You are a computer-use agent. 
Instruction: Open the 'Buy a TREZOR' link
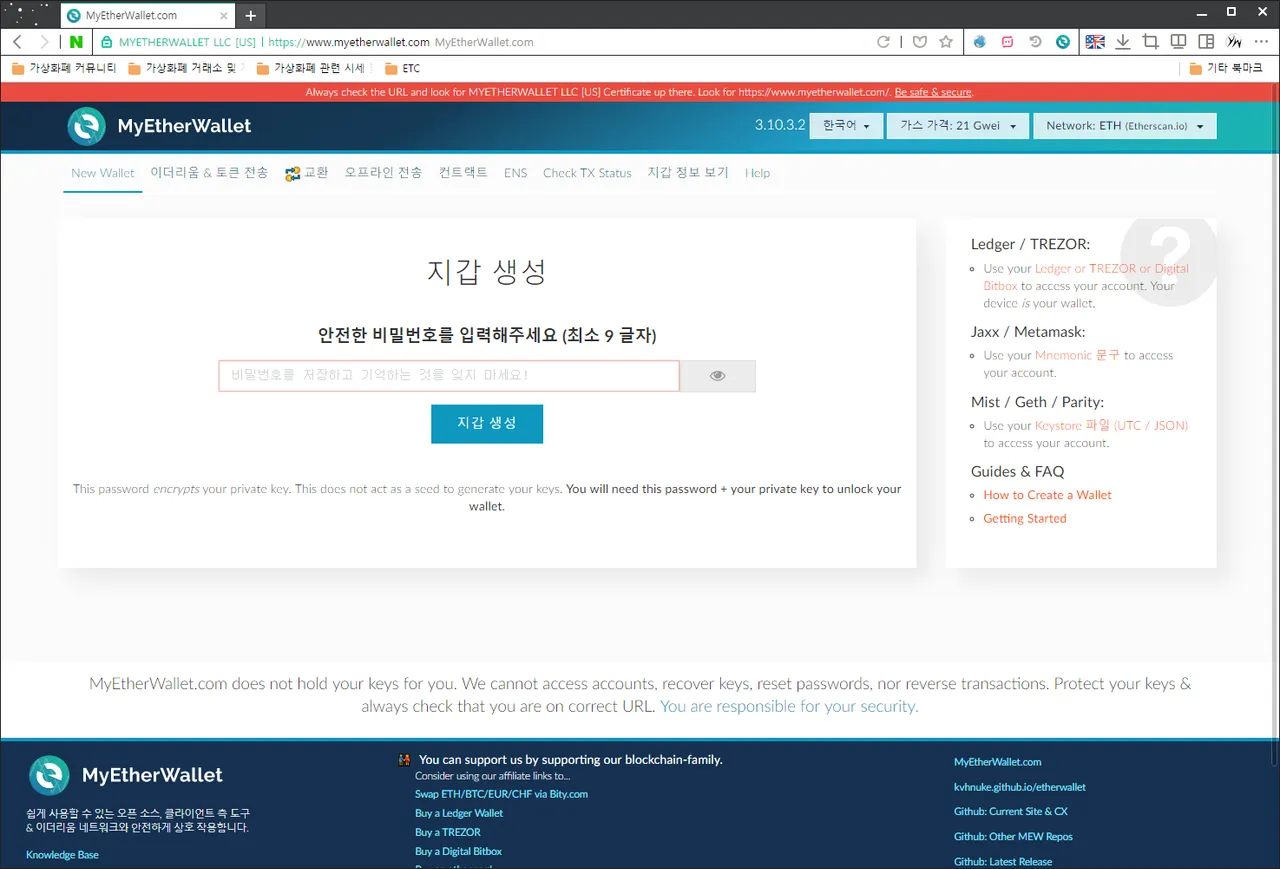[x=448, y=832]
